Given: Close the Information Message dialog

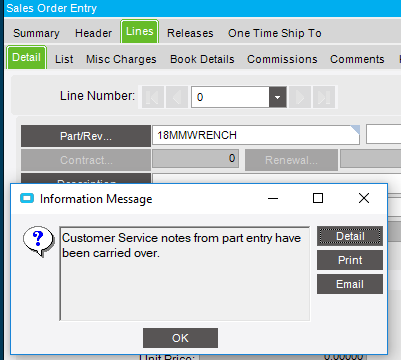Looking at the screenshot, I should tap(364, 198).
